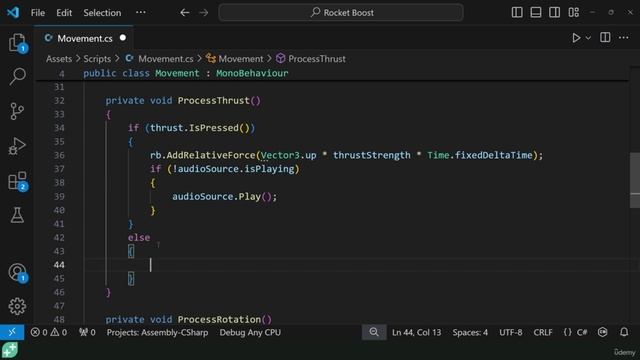Open the errors and warnings counter
640x360 pixels.
pyautogui.click(x=49, y=332)
